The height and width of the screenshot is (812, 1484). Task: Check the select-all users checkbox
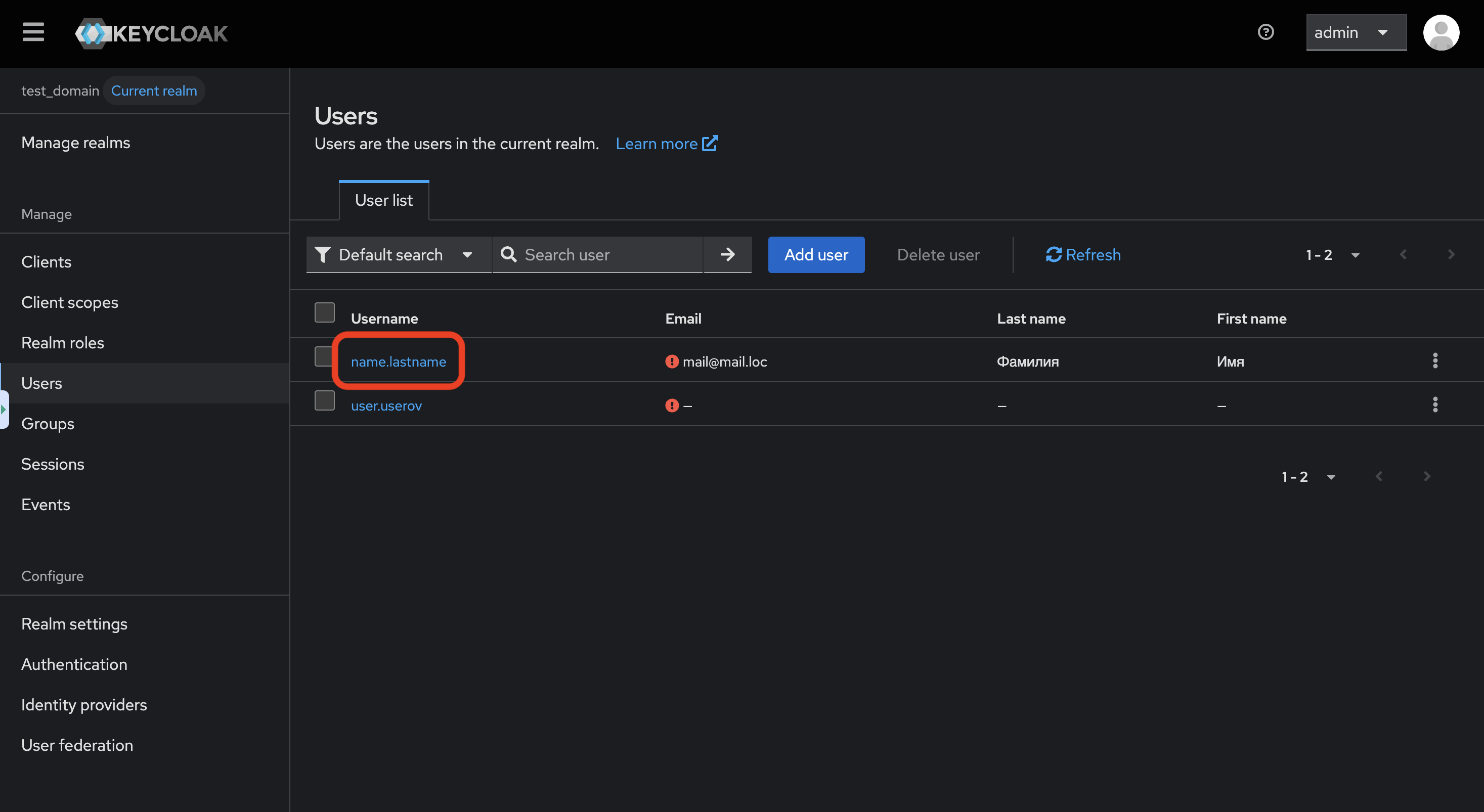pyautogui.click(x=324, y=312)
